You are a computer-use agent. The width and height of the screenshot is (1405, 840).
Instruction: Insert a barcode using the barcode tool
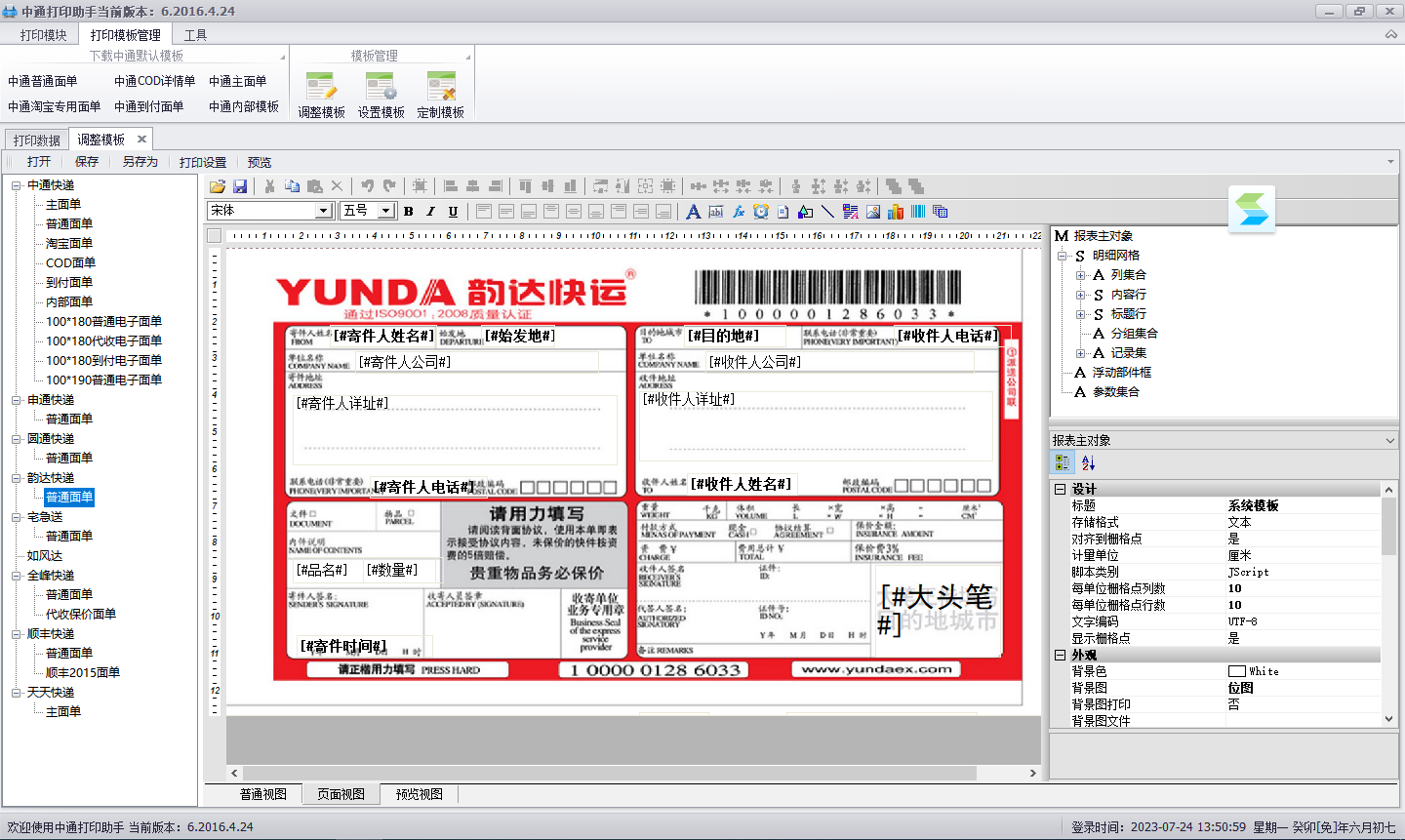pos(917,212)
